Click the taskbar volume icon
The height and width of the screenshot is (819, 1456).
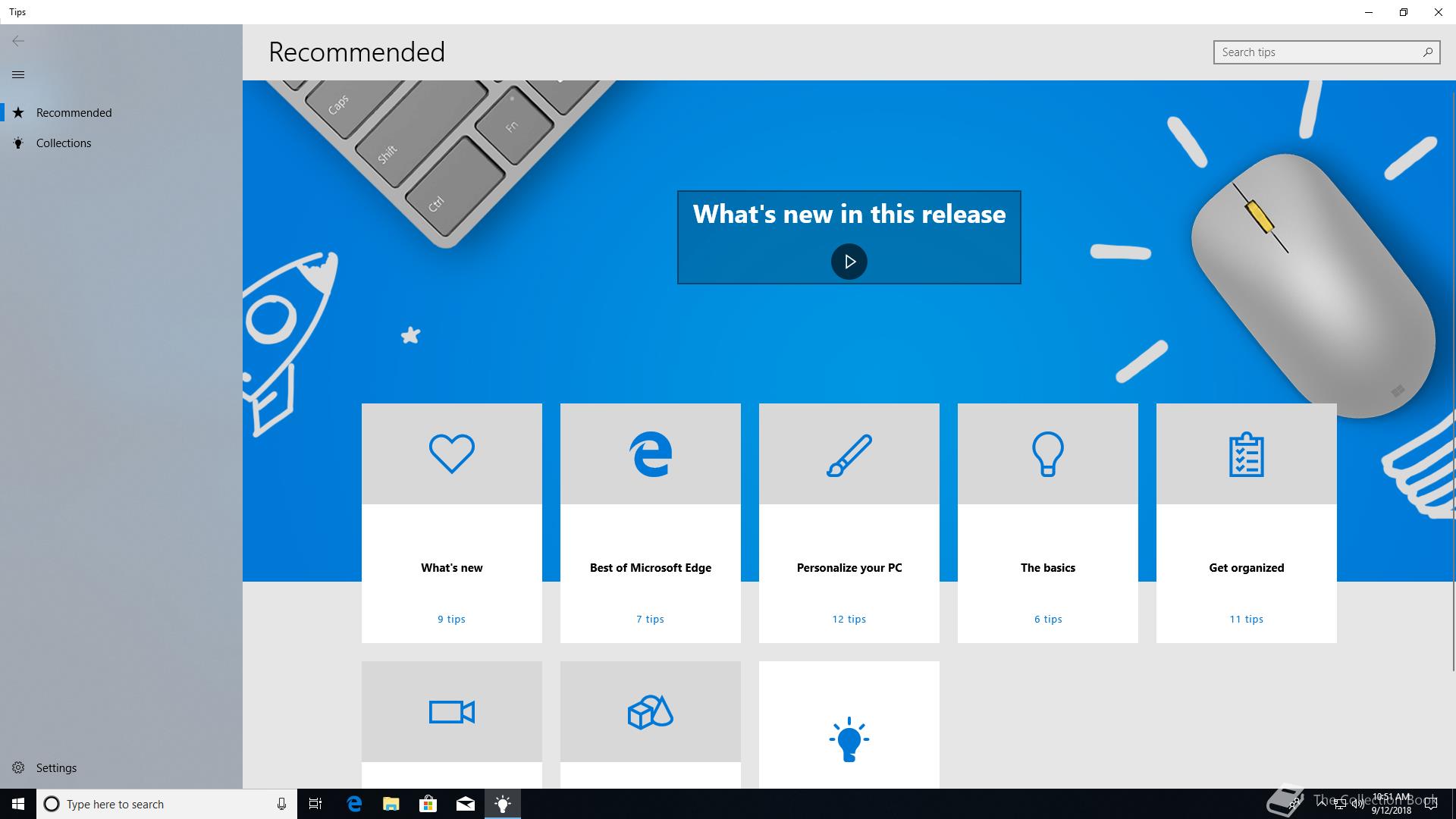(x=1357, y=804)
